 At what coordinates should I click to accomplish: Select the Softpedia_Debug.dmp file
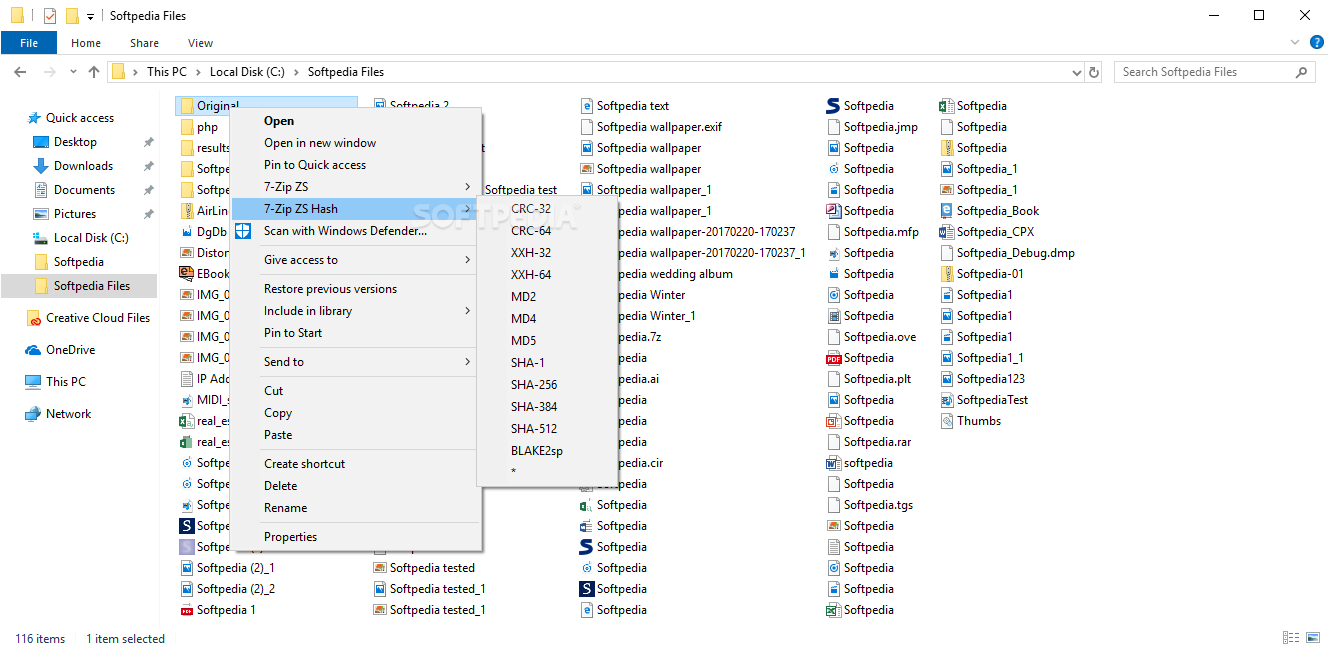(1007, 253)
